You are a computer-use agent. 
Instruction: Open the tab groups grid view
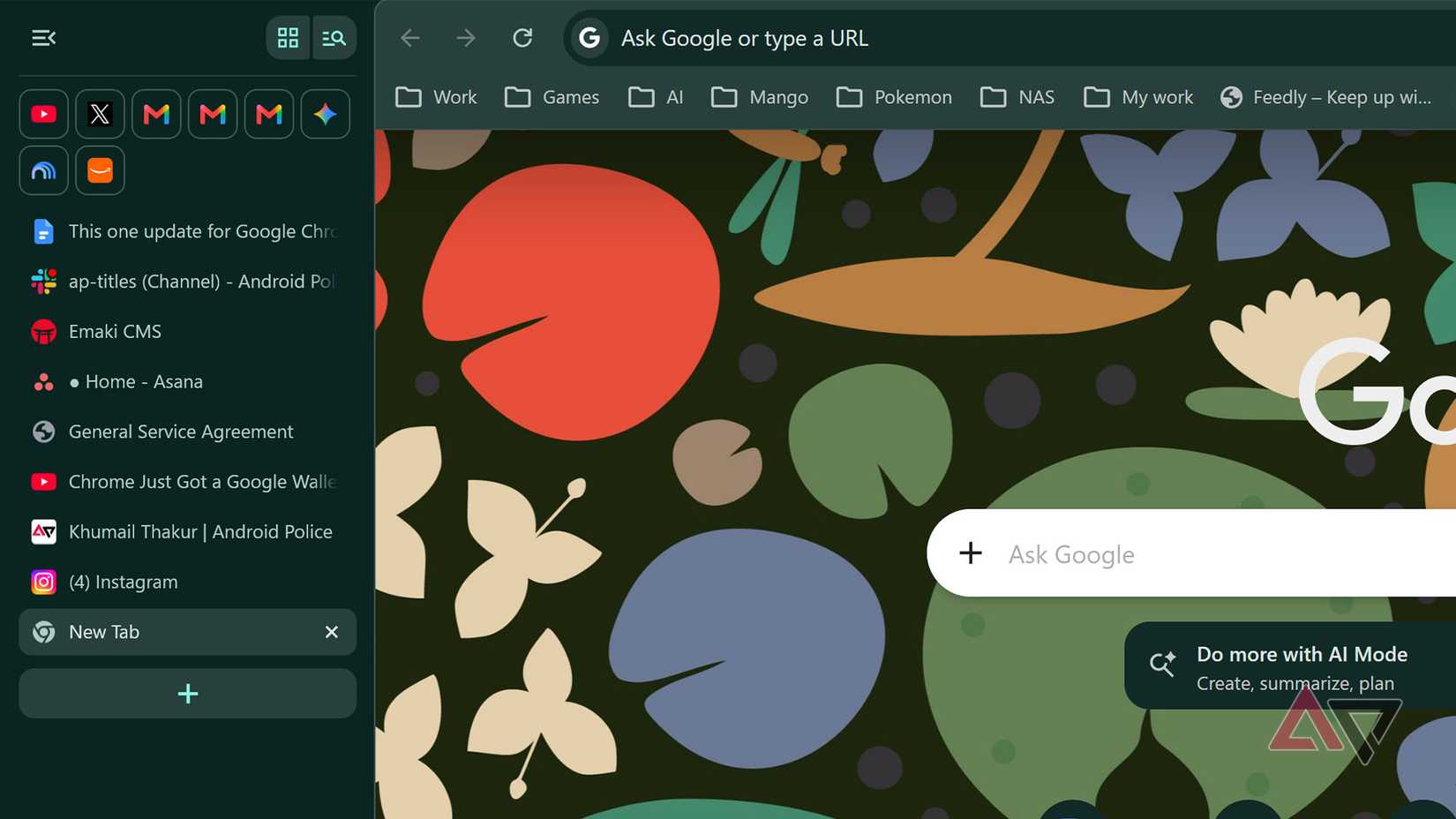[288, 38]
